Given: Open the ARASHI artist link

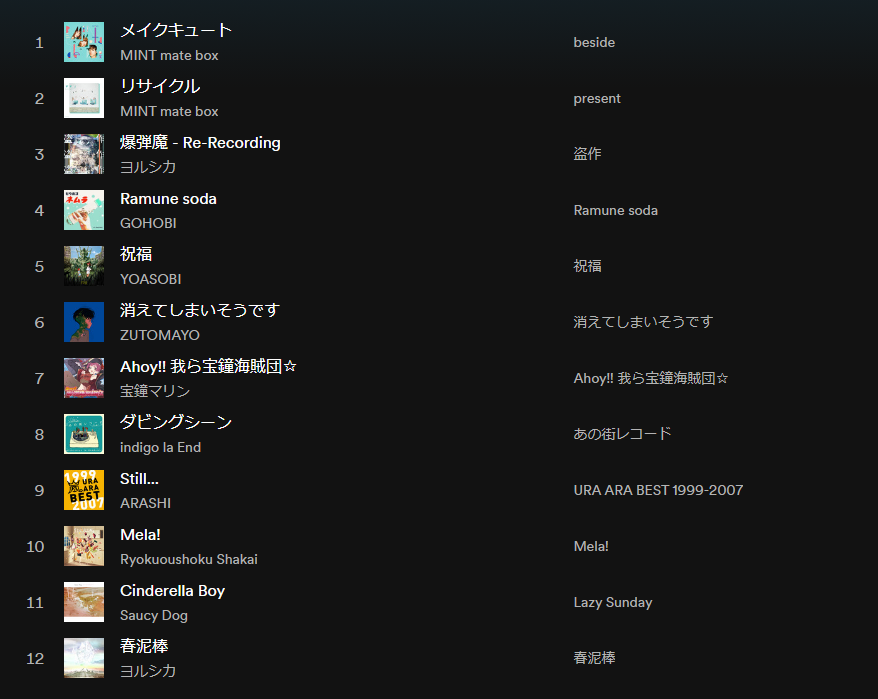Looking at the screenshot, I should [145, 503].
